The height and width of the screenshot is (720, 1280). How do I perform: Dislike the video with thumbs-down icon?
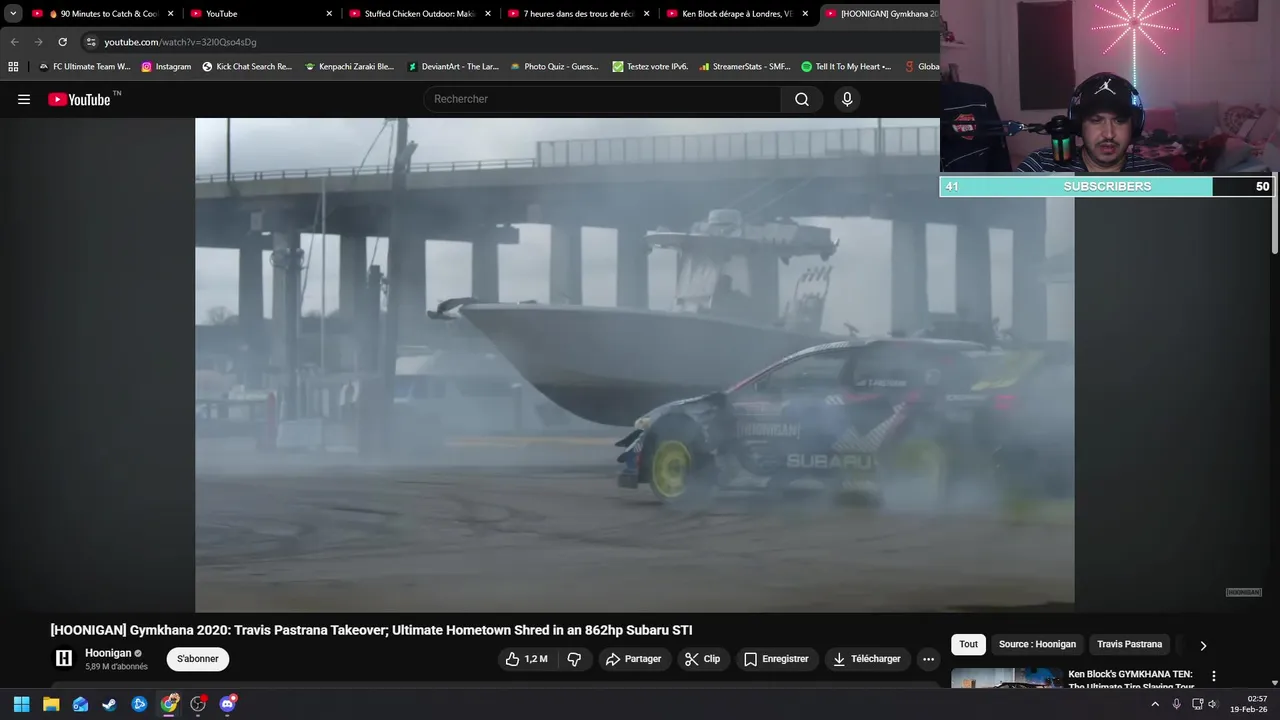click(x=574, y=659)
